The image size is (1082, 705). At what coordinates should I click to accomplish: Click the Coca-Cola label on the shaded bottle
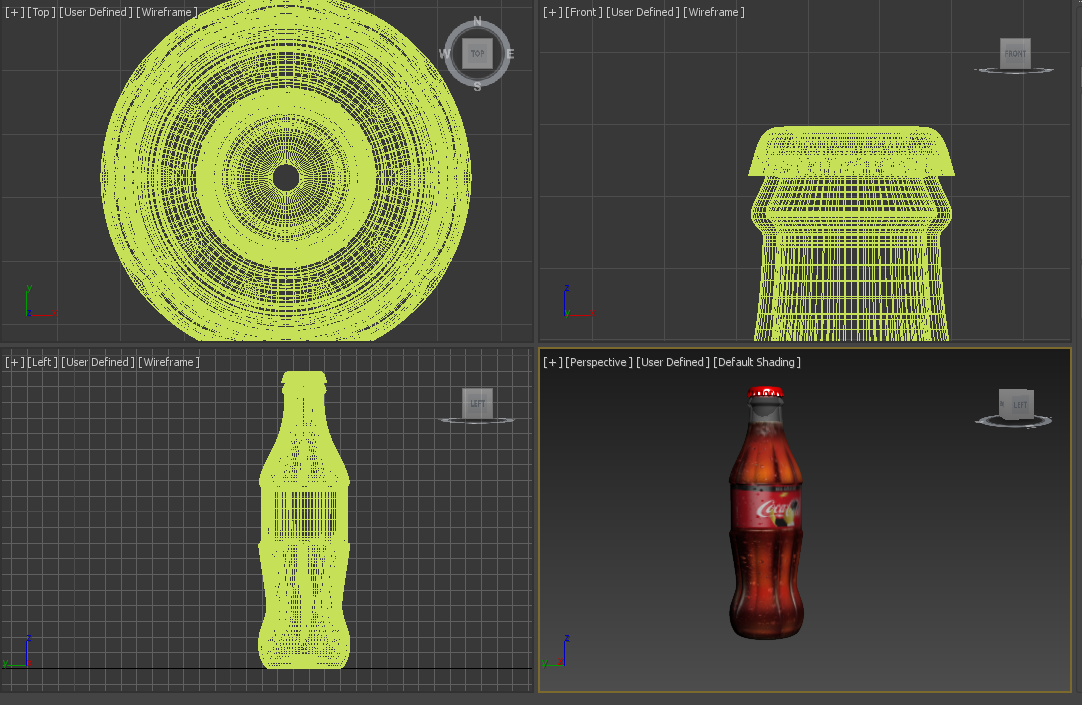click(x=766, y=508)
